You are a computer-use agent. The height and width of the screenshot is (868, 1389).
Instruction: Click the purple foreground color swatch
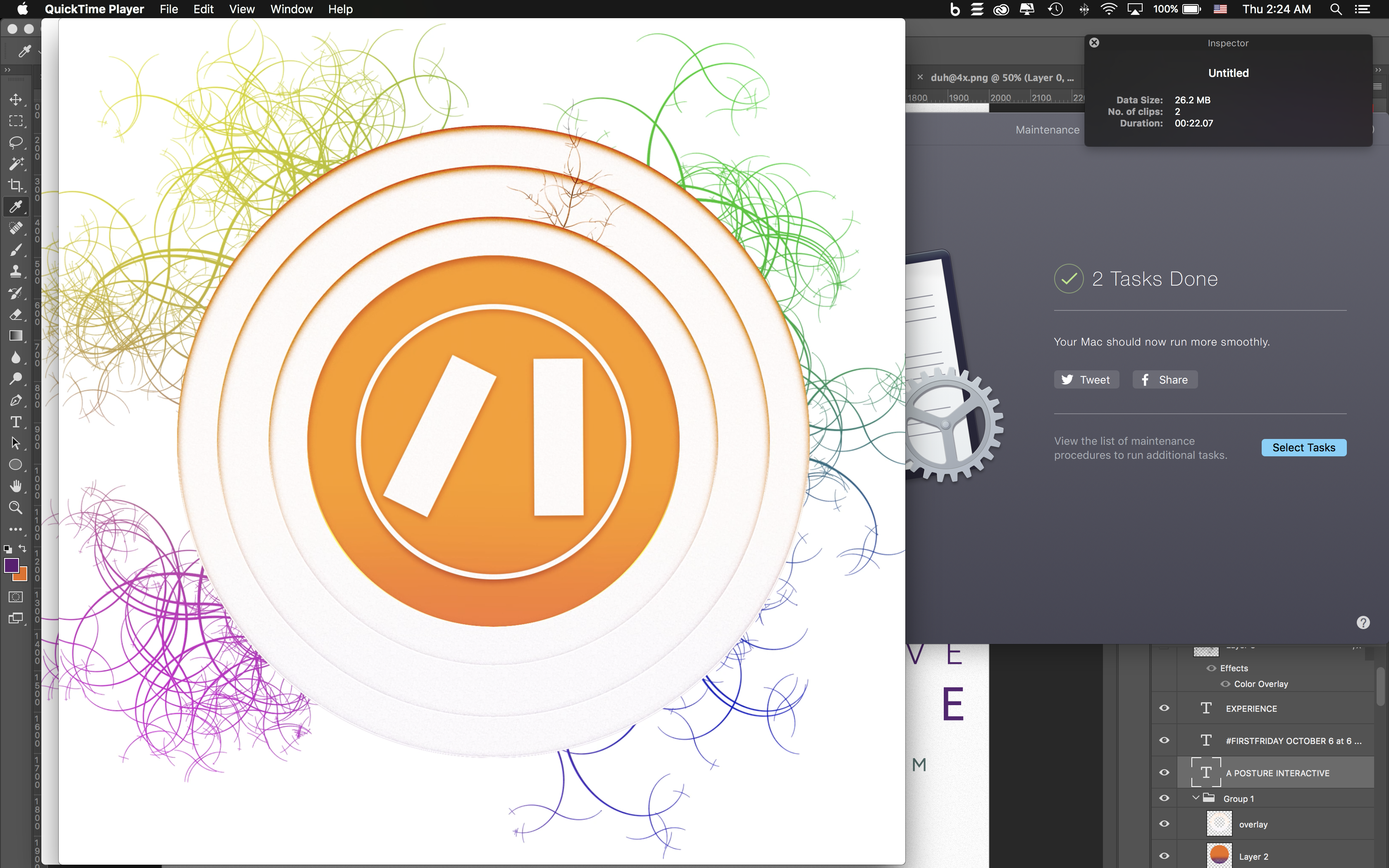11,565
